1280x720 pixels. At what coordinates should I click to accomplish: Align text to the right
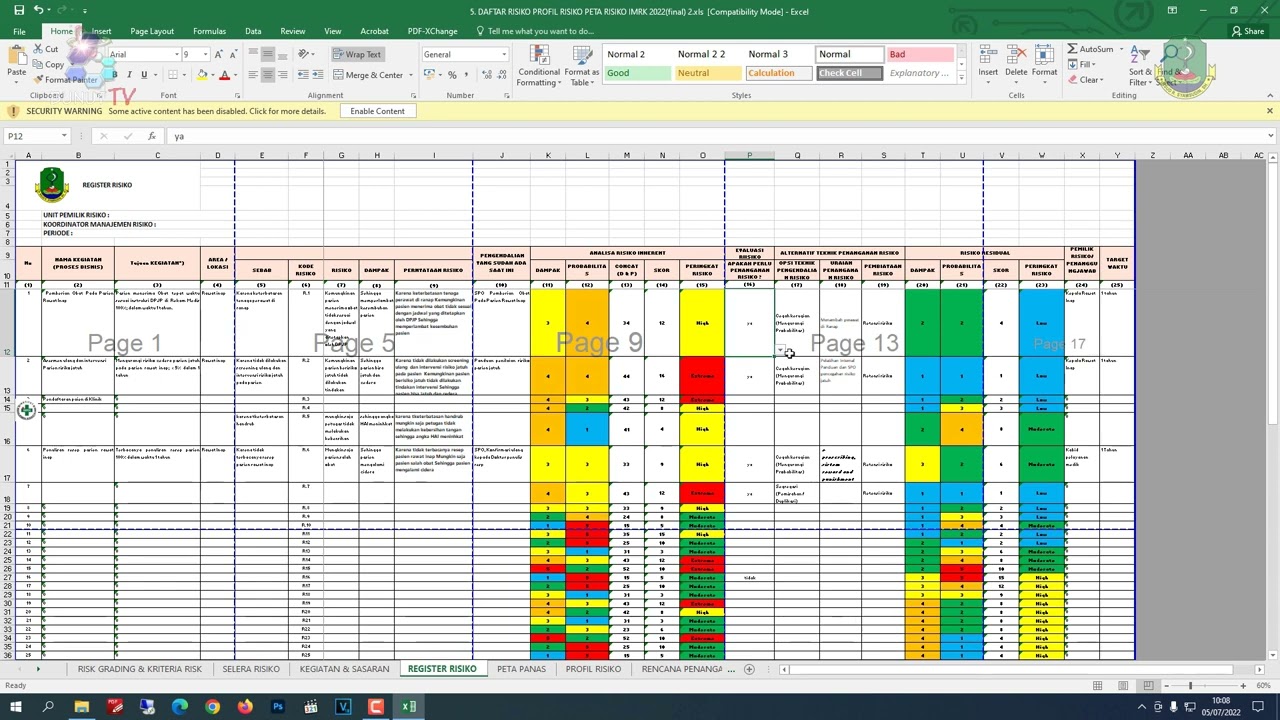click(283, 75)
